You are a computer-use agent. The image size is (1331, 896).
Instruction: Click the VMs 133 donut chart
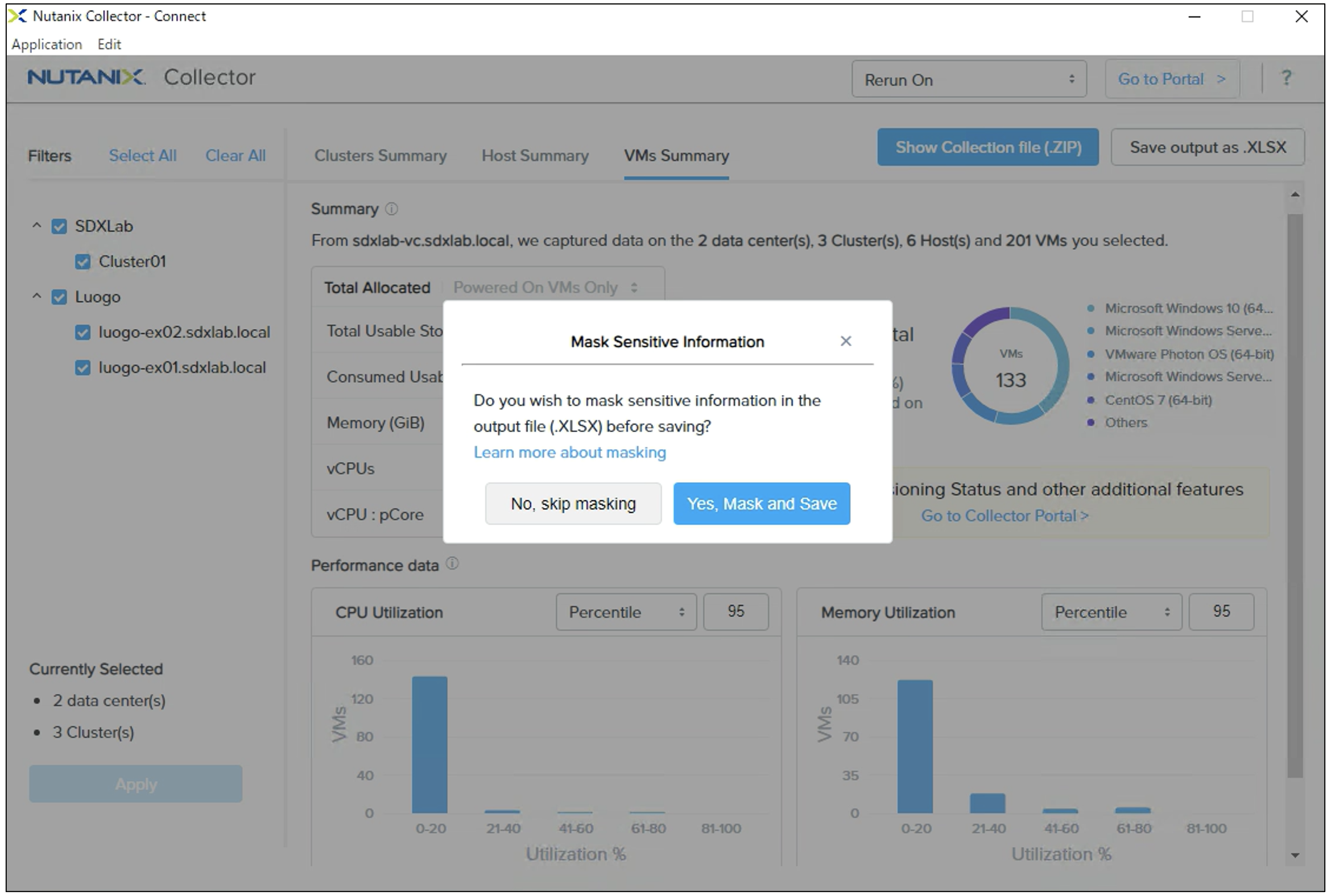pos(1010,366)
